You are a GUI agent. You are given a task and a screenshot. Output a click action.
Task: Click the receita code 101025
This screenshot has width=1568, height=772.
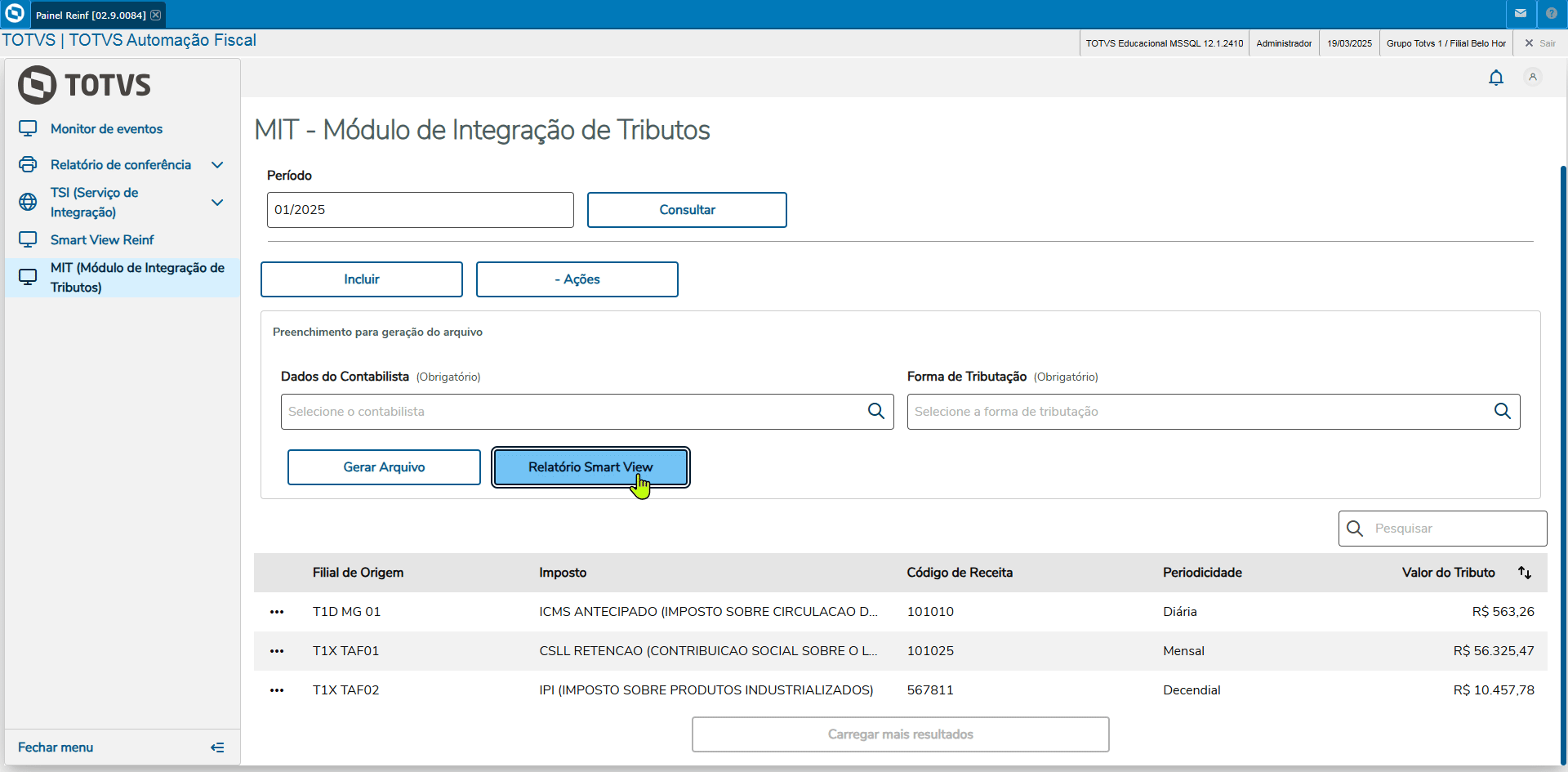click(x=930, y=651)
